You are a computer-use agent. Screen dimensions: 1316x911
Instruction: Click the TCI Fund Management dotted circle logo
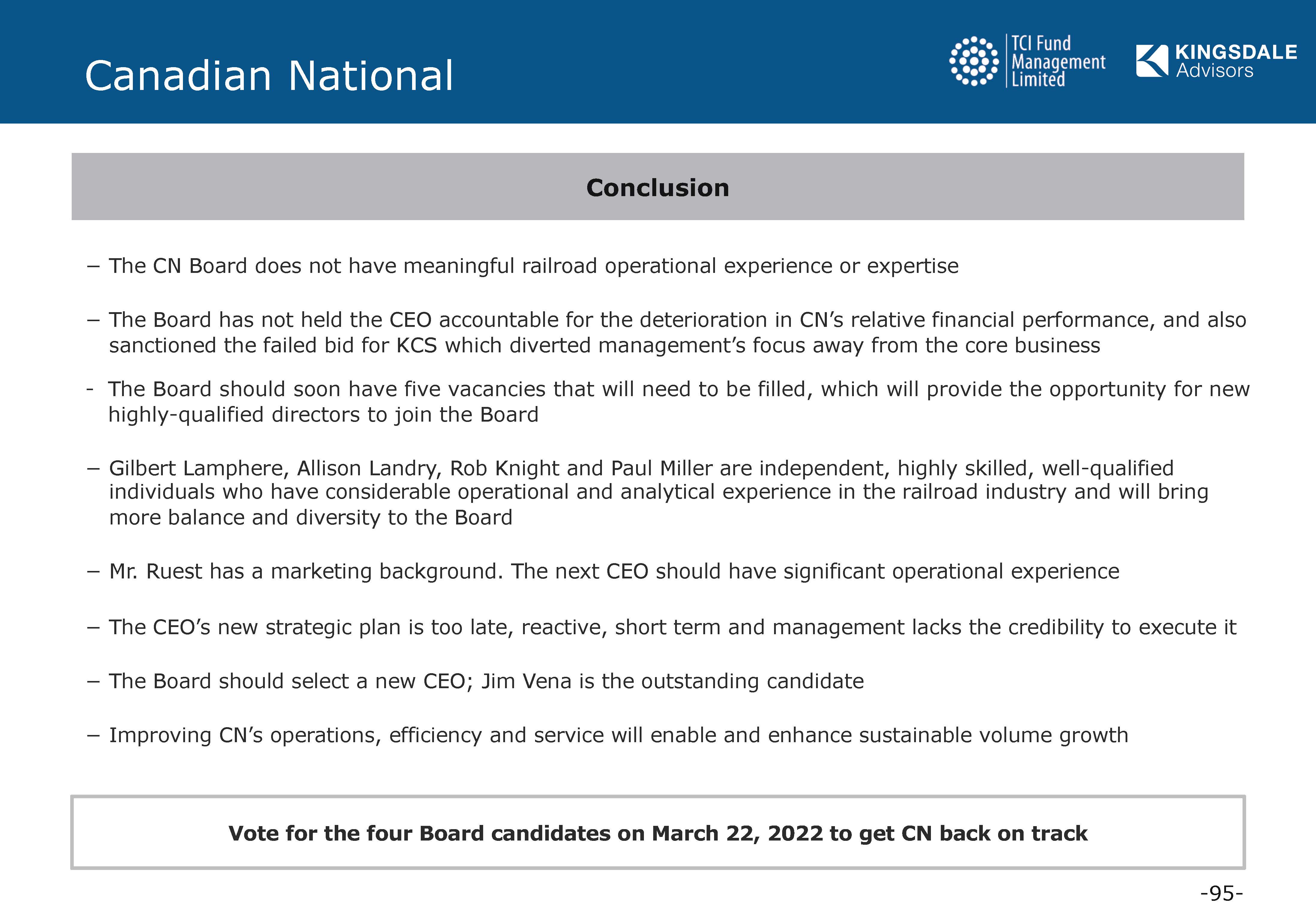(974, 61)
